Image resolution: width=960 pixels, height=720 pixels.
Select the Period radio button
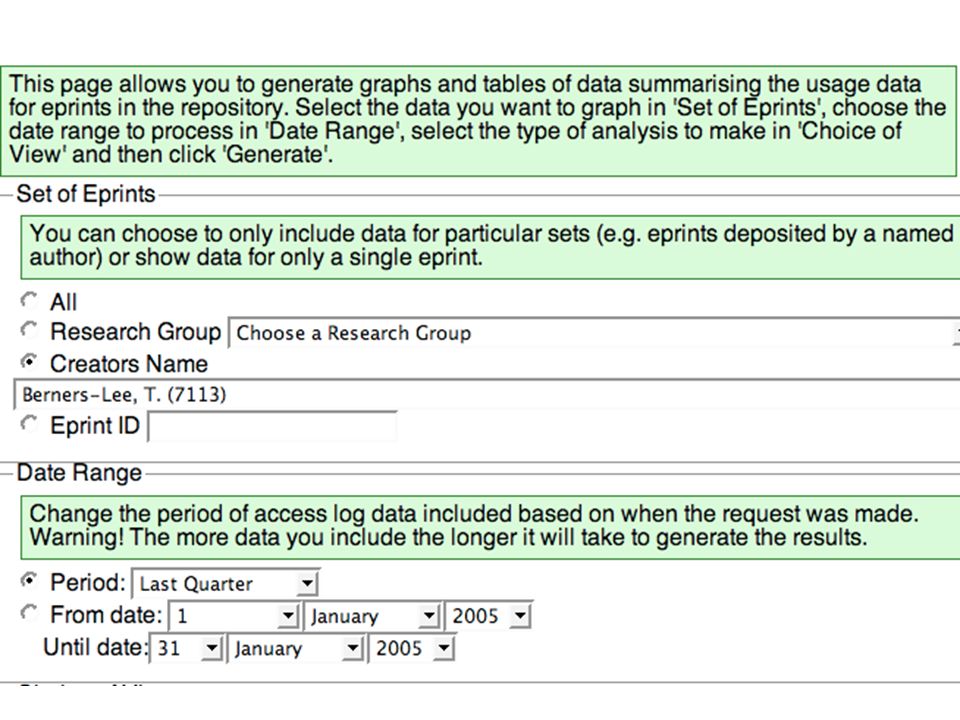pyautogui.click(x=29, y=580)
